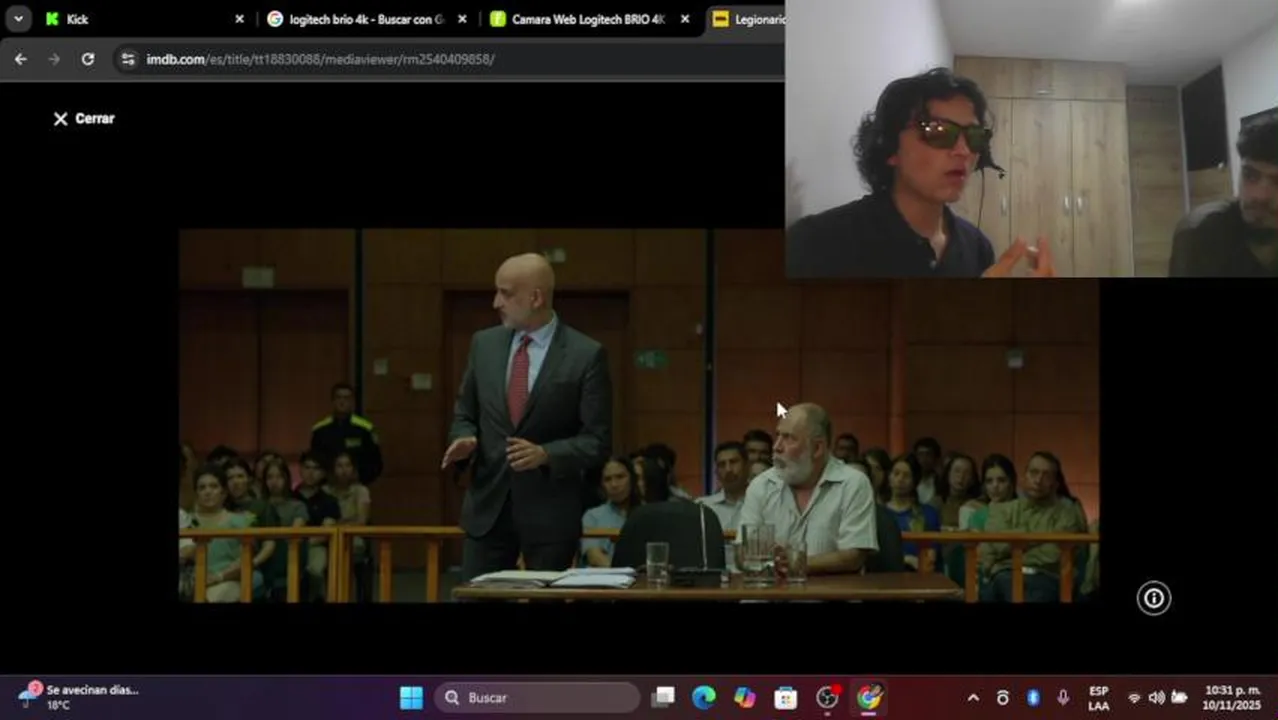The image size is (1278, 720).
Task: Close the Camara Web Logitech BRIO tab
Action: point(685,19)
